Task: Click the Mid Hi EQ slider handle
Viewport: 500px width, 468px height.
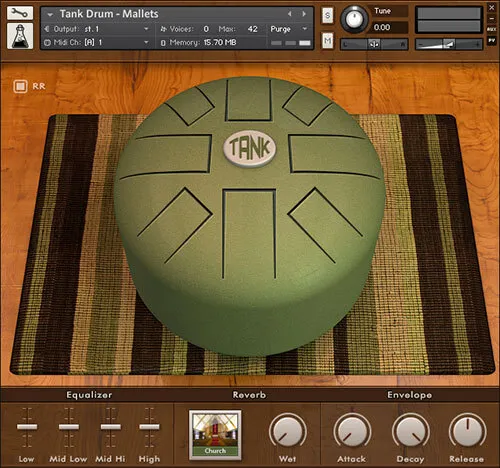Action: (111, 427)
